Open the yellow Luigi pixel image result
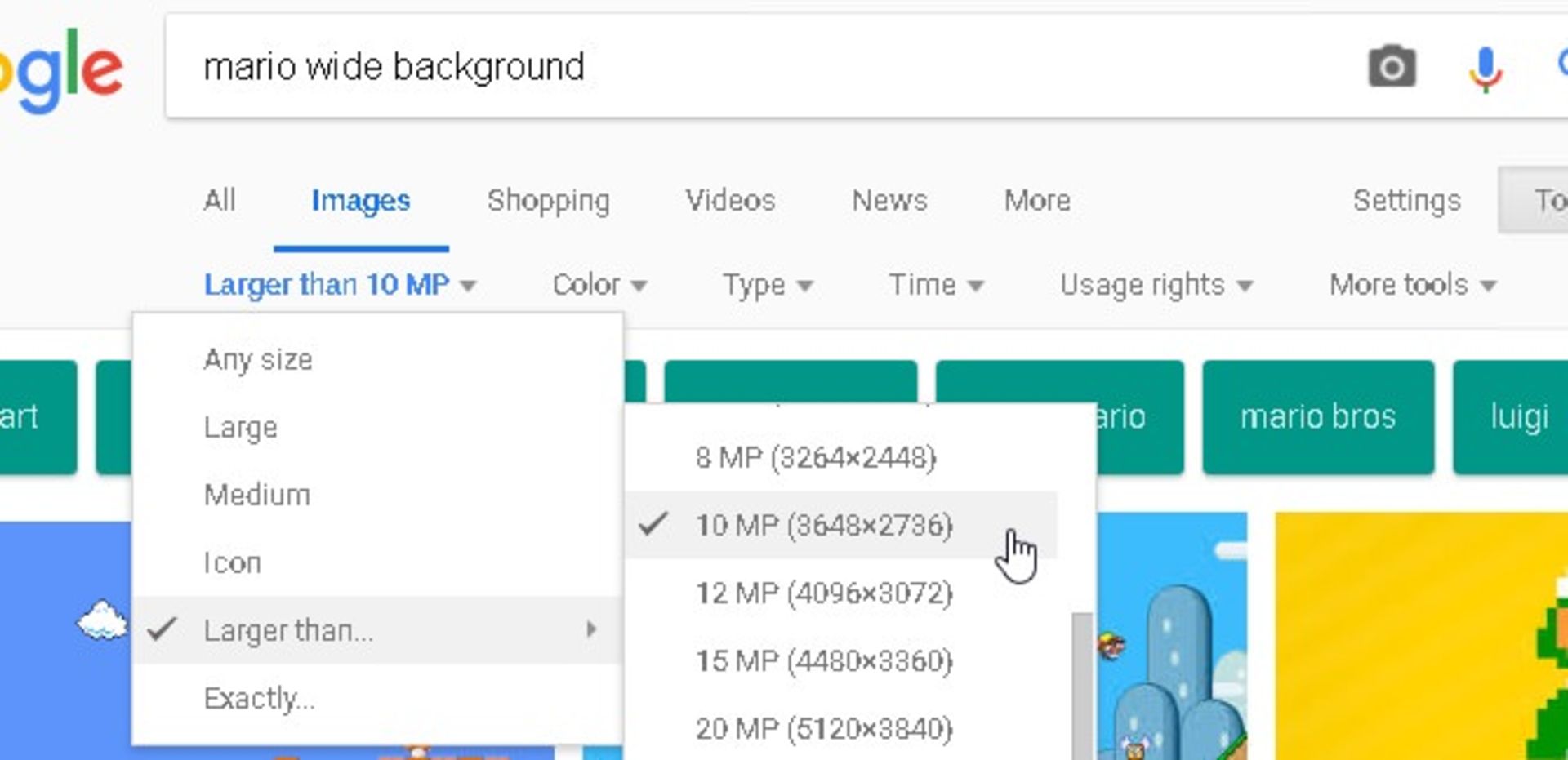The height and width of the screenshot is (760, 1568). pos(1421,636)
